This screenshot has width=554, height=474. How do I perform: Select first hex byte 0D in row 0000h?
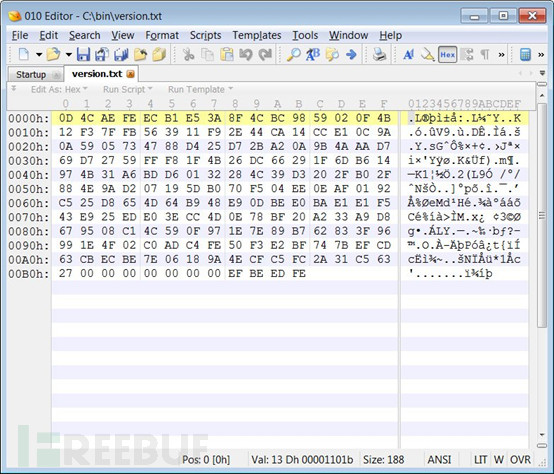pyautogui.click(x=66, y=118)
